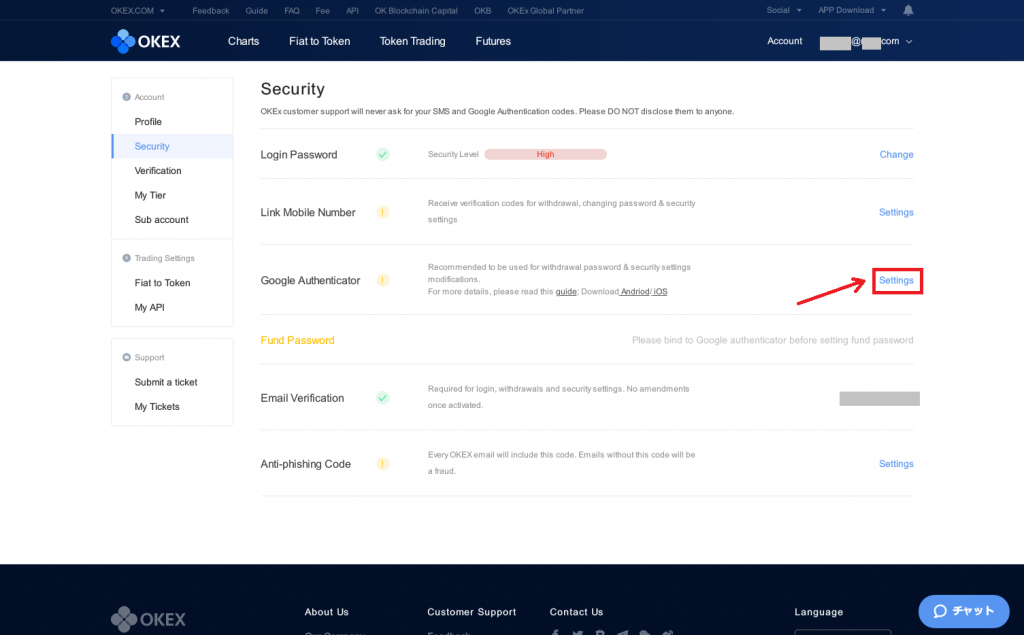Image resolution: width=1024 pixels, height=635 pixels.
Task: Open Fee in top bar
Action: 323,10
